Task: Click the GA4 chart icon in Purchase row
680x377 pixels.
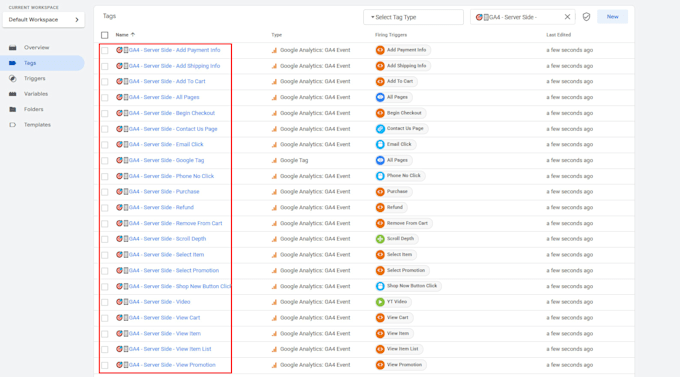Action: point(274,192)
